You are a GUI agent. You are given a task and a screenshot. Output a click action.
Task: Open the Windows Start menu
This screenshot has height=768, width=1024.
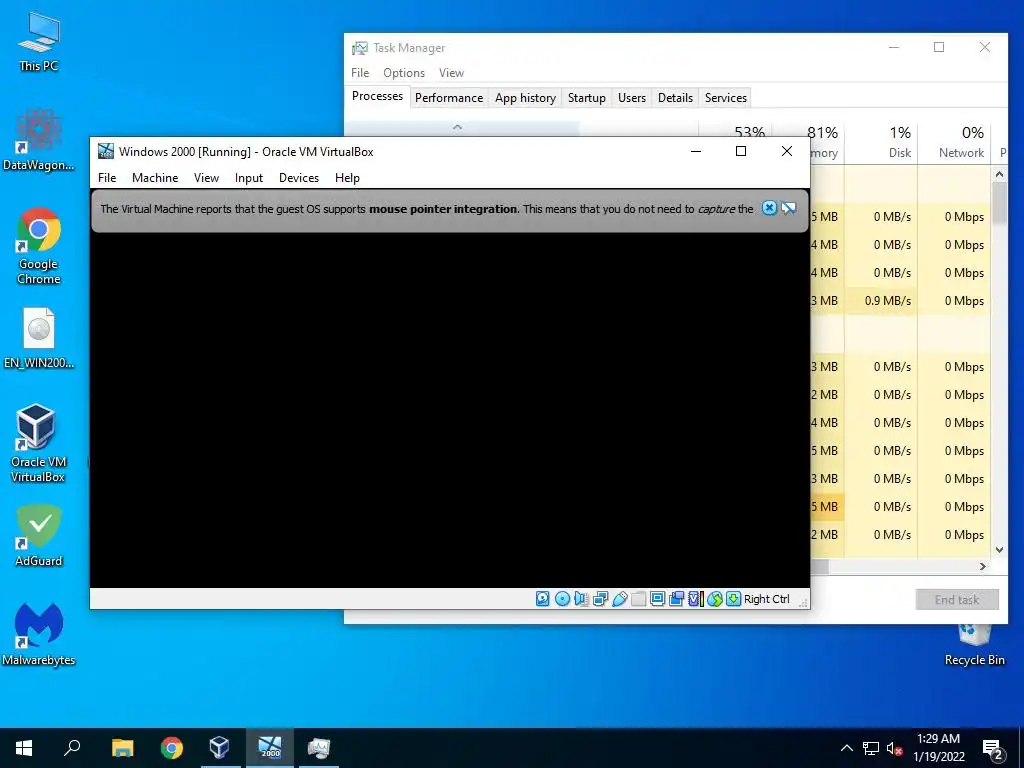(x=24, y=748)
